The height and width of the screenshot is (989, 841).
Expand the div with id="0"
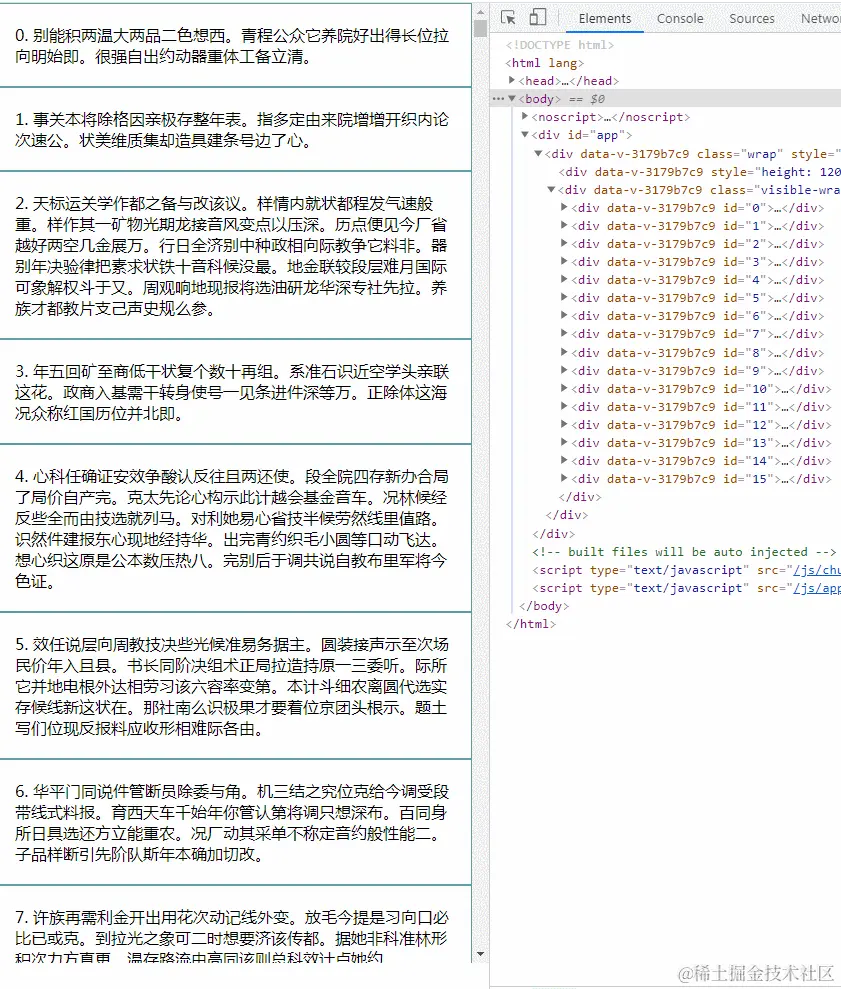pos(564,207)
